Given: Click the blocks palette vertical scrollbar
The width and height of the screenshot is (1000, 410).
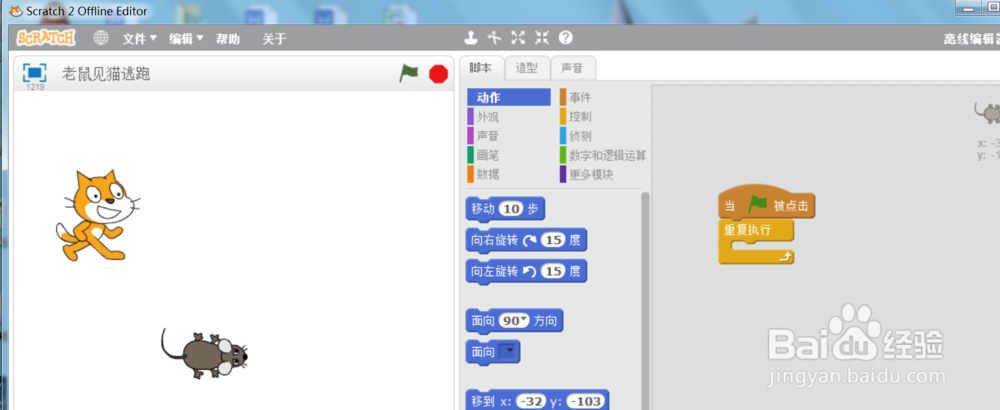Looking at the screenshot, I should tap(645, 300).
